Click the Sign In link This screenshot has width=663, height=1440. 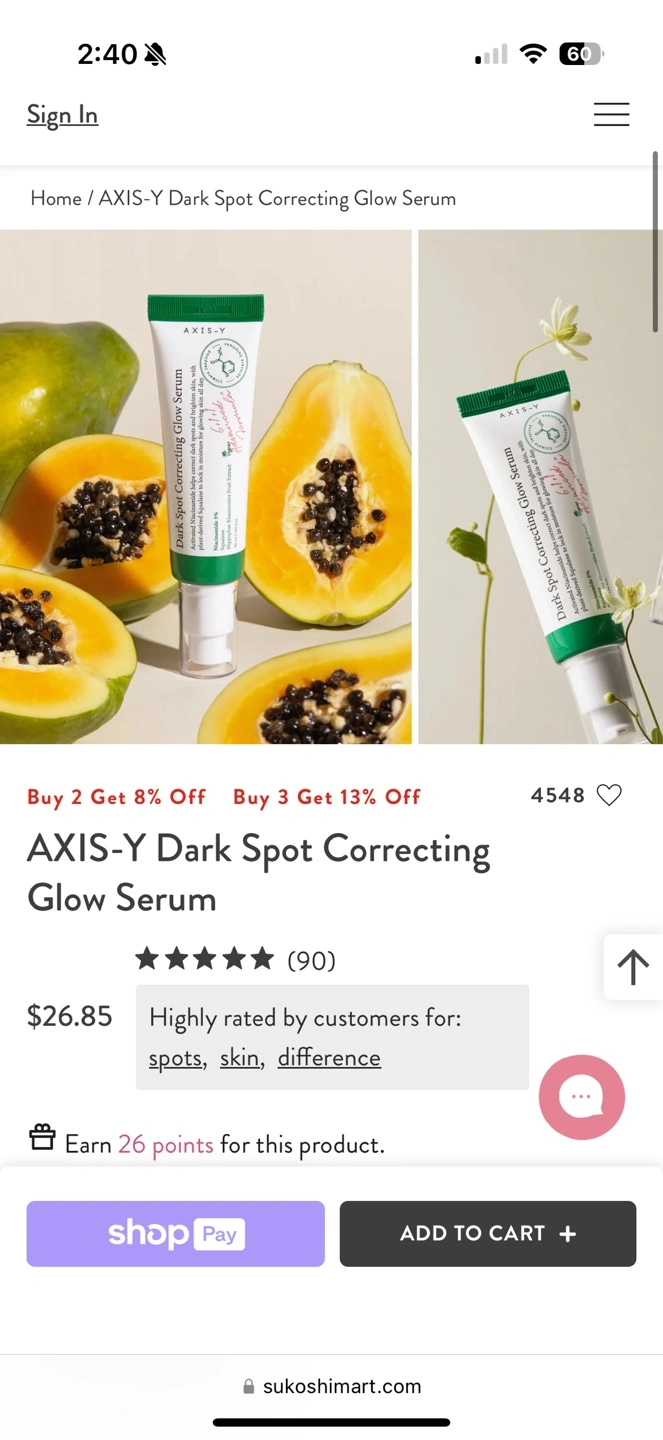pos(62,115)
